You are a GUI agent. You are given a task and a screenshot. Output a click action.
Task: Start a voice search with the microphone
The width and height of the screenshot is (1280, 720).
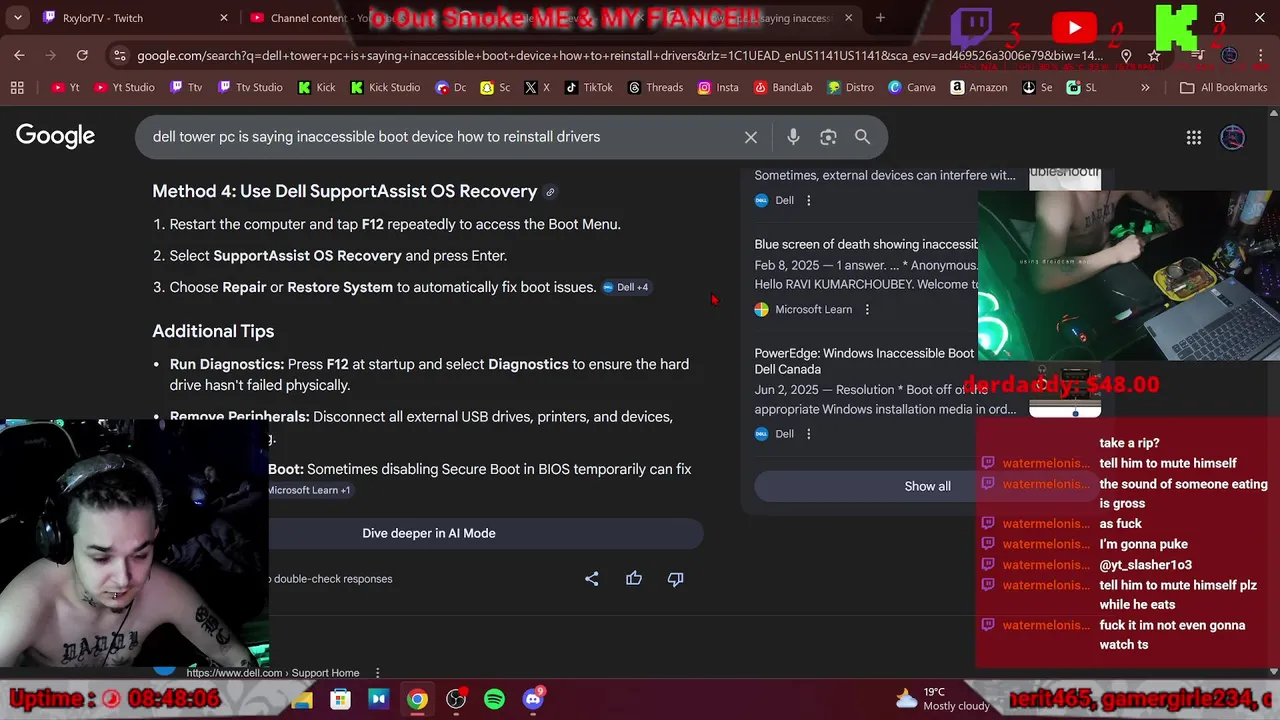coord(793,137)
